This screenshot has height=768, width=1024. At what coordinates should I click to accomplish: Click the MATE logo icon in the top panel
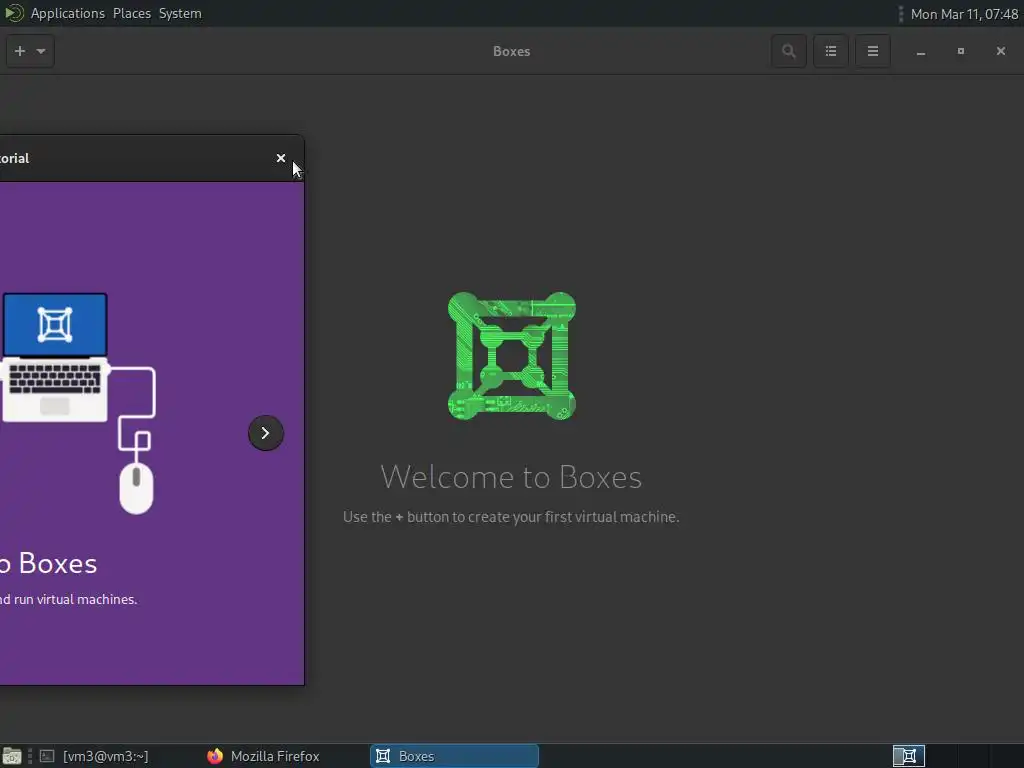click(14, 13)
